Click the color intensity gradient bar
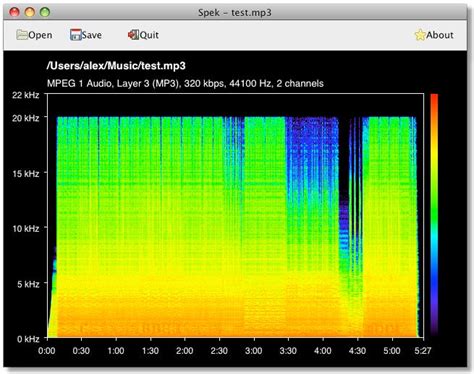474x374 pixels. 434,215
